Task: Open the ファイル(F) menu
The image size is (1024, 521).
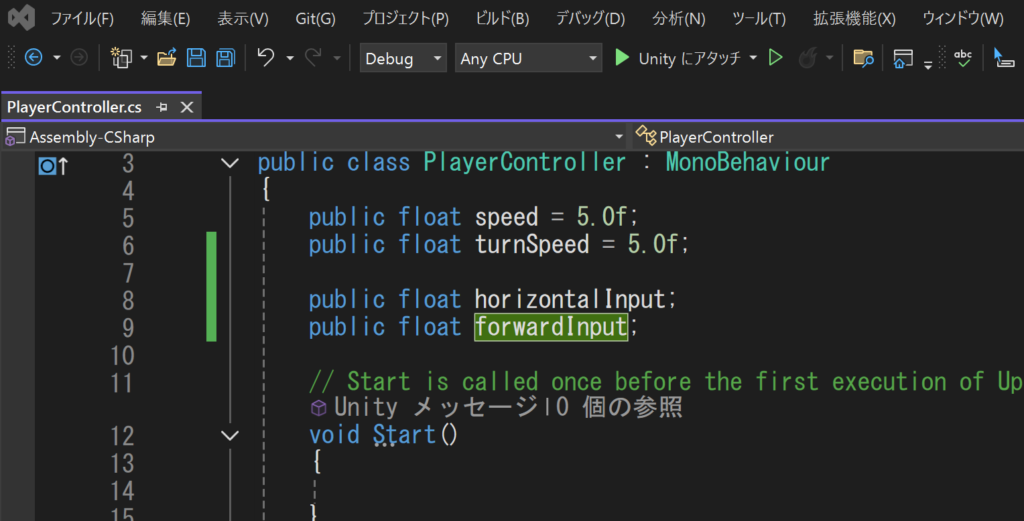Action: tap(82, 18)
